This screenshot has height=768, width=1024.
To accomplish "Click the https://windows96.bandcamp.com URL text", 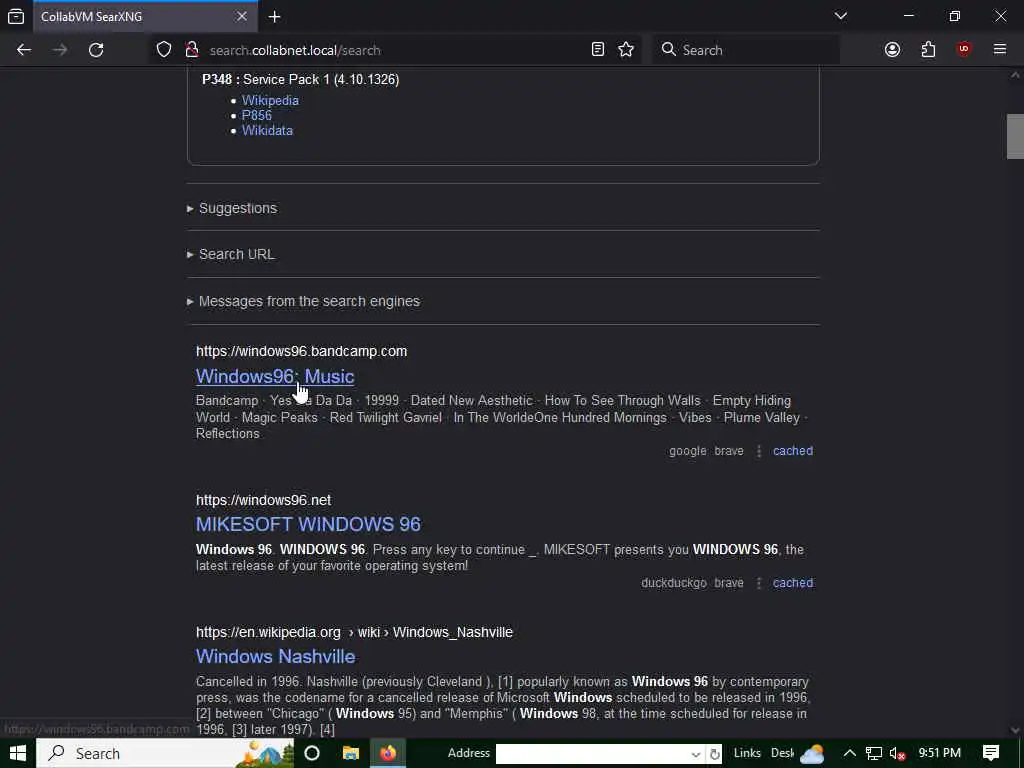I will 301,351.
